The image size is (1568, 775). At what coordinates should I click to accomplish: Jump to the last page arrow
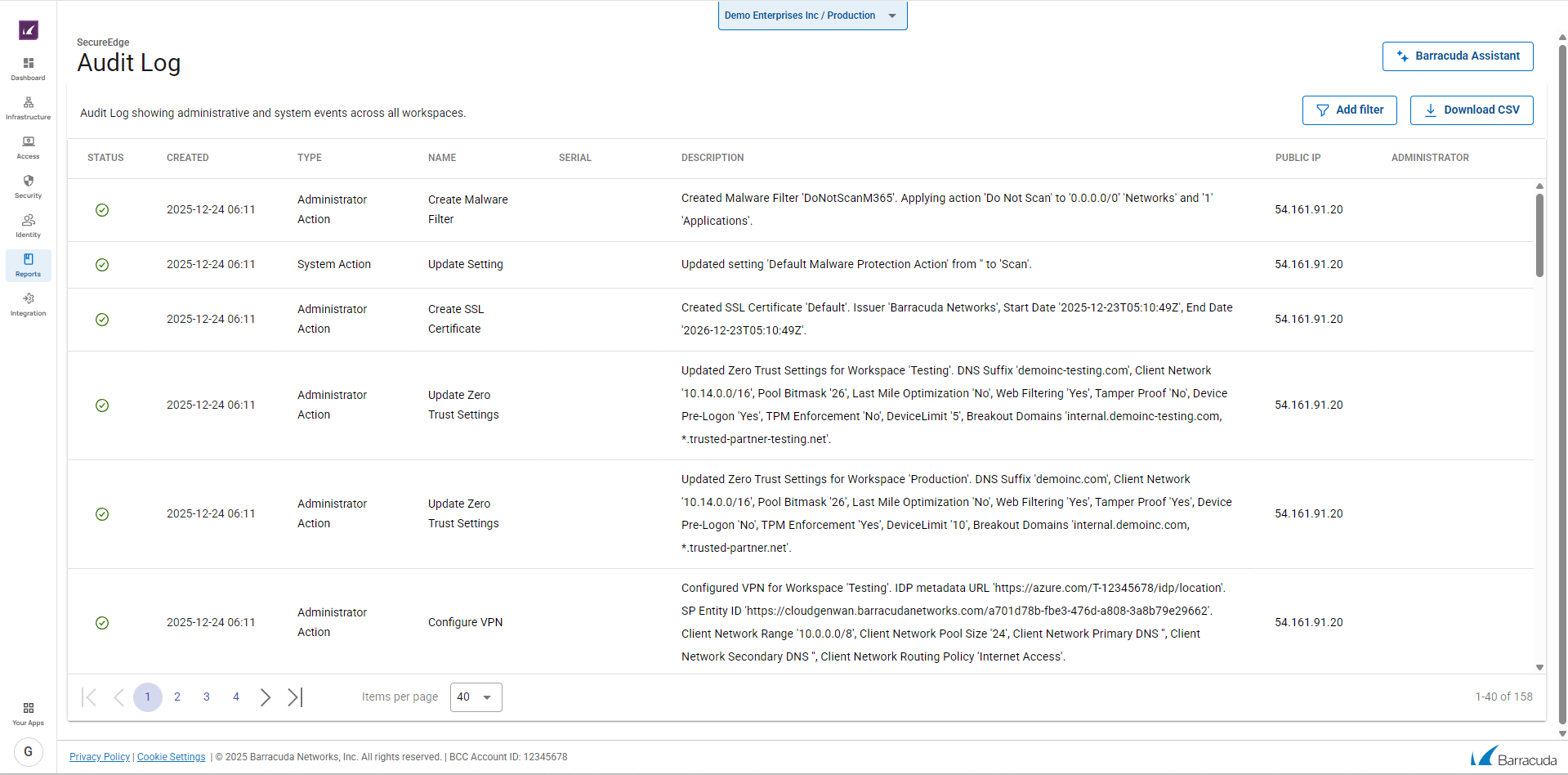[295, 697]
